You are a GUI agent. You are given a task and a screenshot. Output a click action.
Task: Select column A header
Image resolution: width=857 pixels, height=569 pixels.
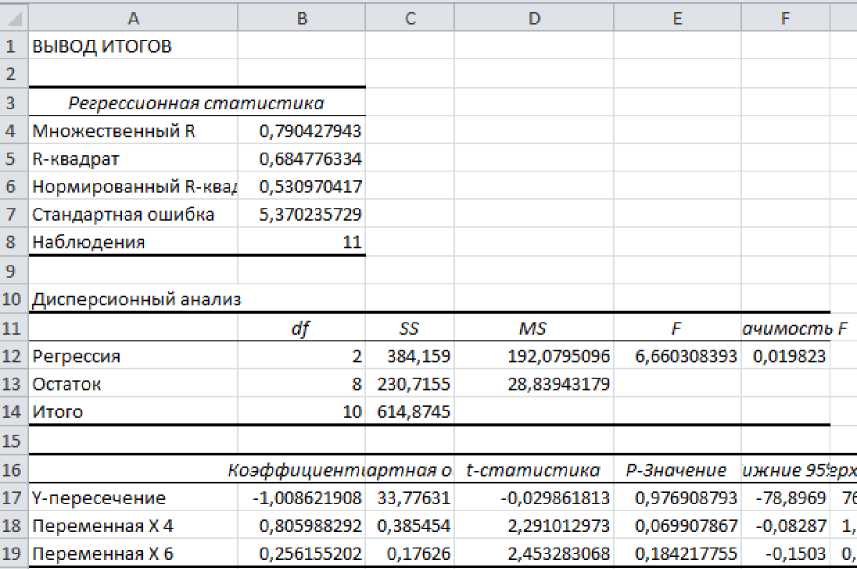click(133, 16)
